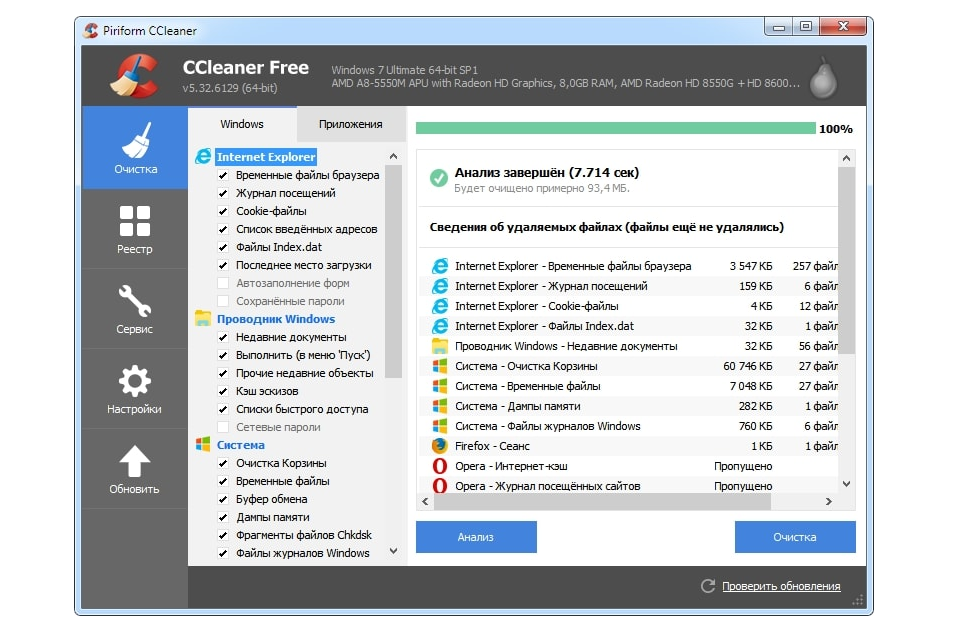Uncheck Недавние документы checkbox

tap(223, 337)
